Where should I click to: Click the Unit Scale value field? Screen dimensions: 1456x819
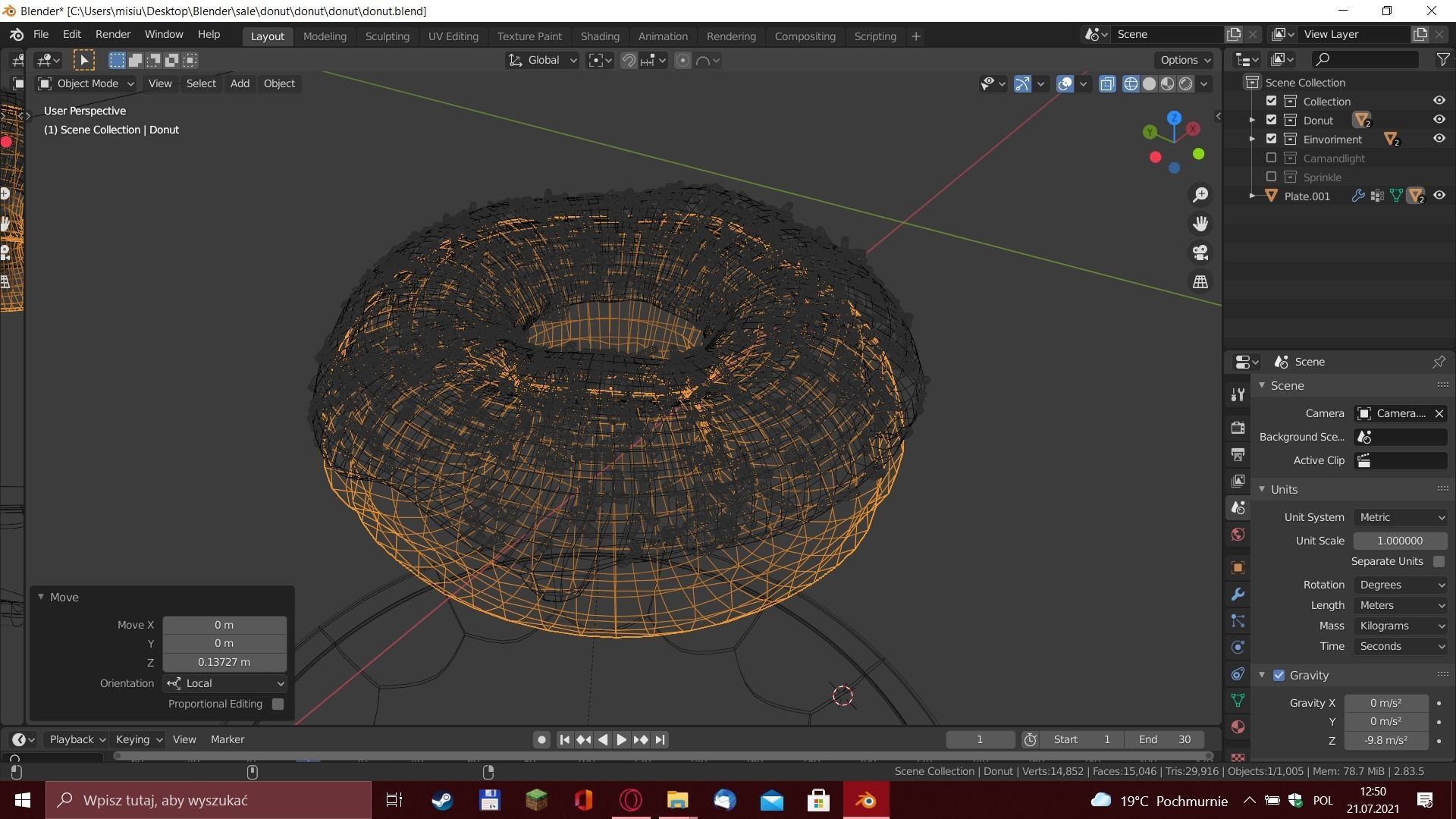[1400, 541]
